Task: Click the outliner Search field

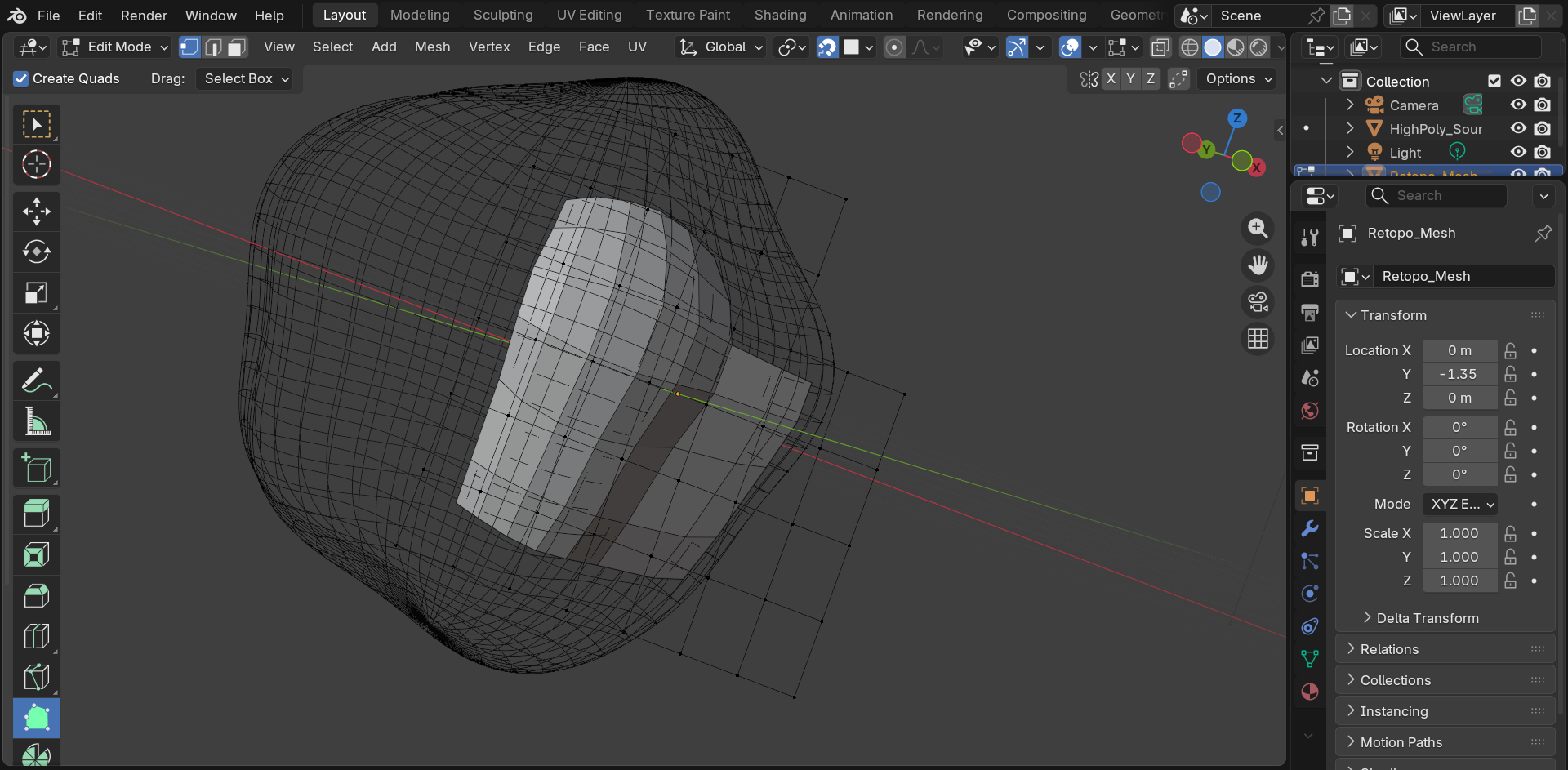Action: click(1471, 47)
